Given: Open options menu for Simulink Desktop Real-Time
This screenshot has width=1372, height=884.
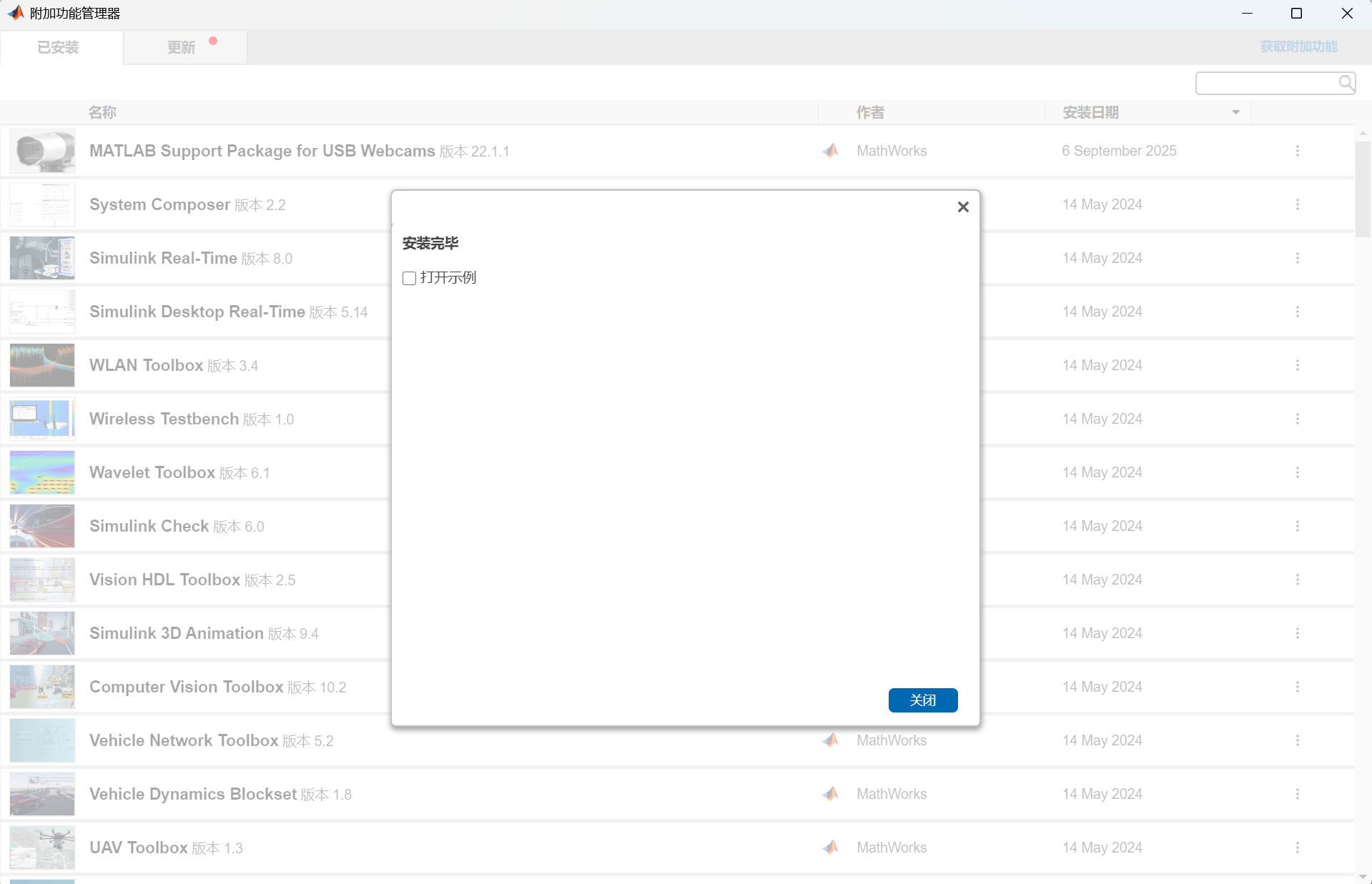Looking at the screenshot, I should (x=1297, y=312).
